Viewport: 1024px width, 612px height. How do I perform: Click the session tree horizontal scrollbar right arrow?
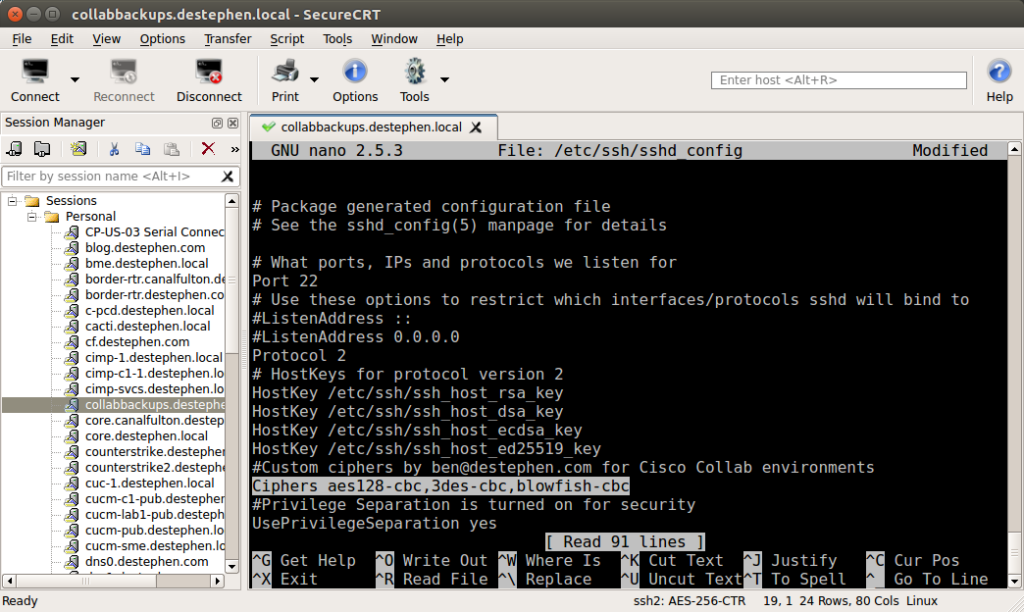[217, 580]
